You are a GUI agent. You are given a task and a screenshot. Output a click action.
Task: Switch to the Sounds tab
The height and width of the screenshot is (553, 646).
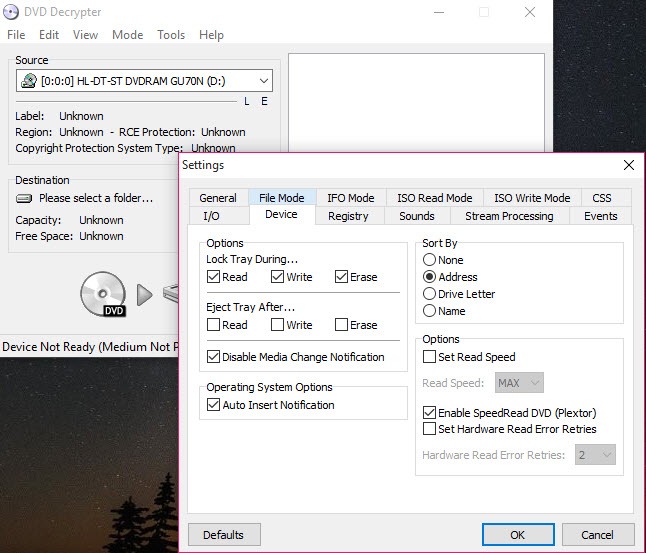coord(417,216)
